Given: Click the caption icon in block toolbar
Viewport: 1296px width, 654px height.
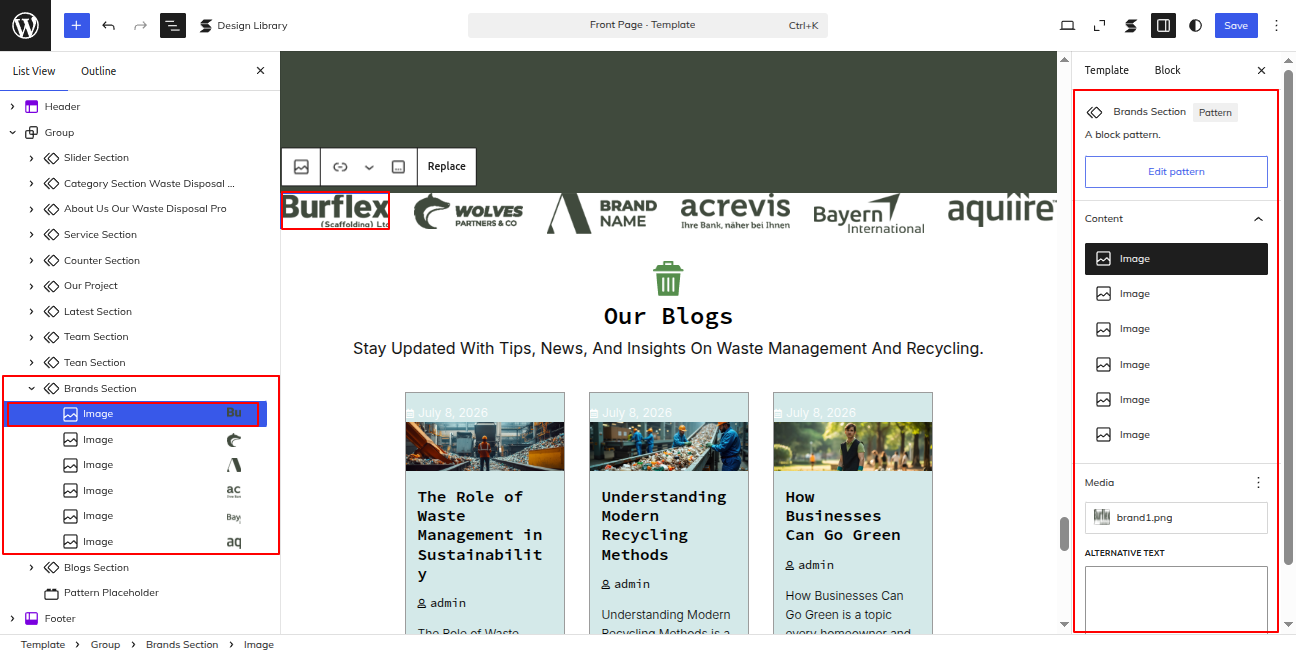Looking at the screenshot, I should 398,167.
